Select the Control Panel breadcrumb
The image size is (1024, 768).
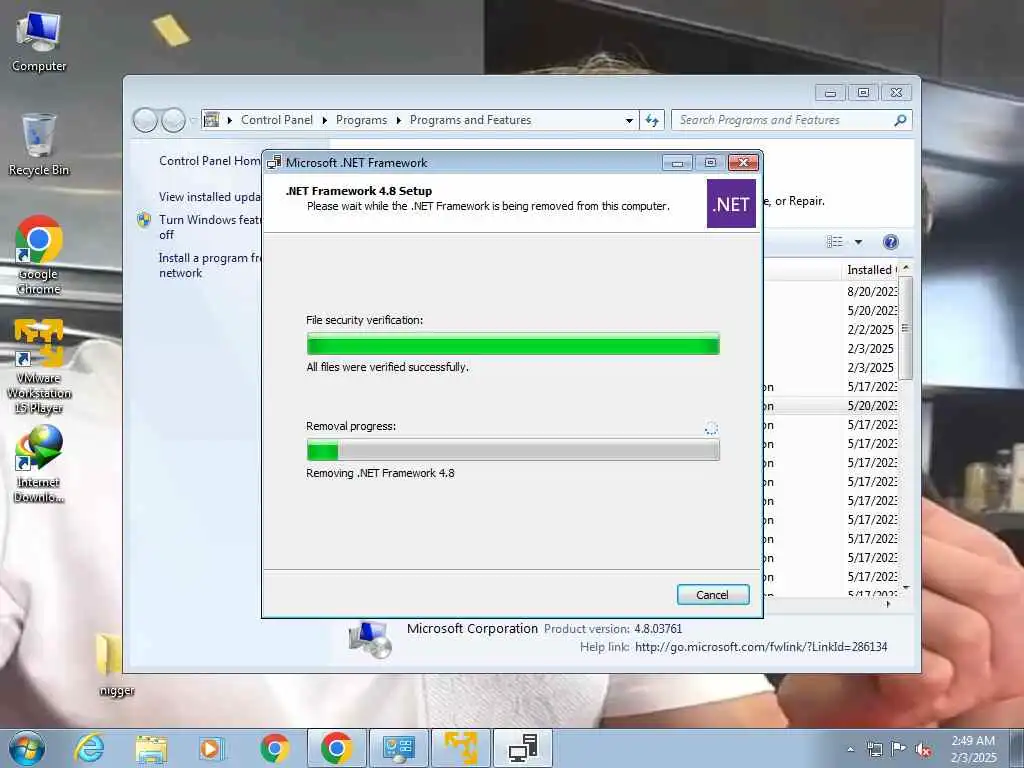[x=277, y=120]
